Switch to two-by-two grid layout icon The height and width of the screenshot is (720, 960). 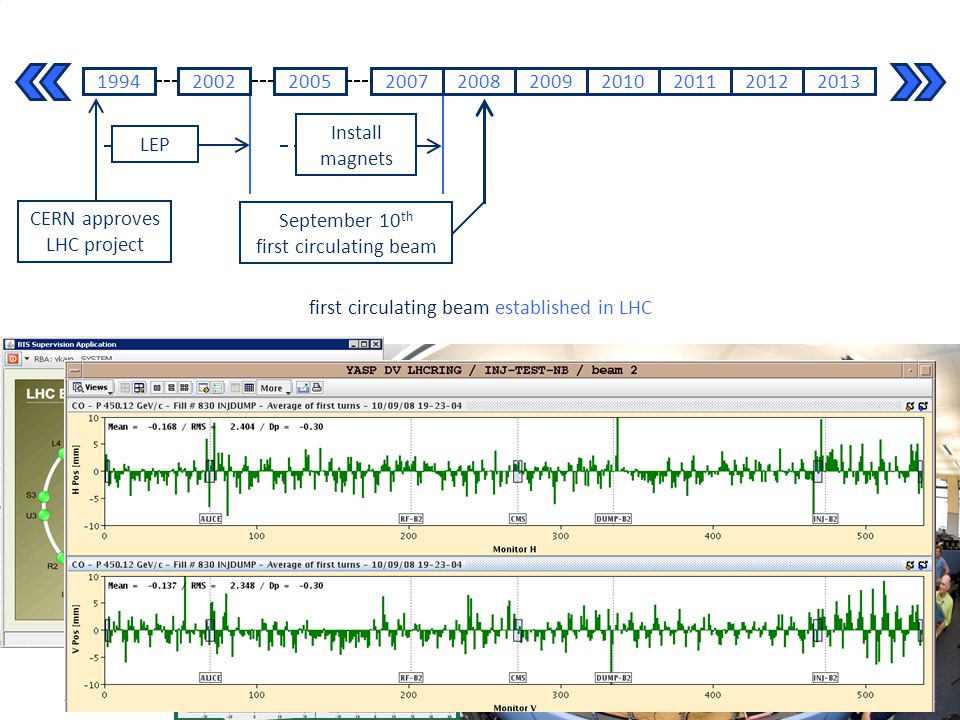tap(184, 388)
